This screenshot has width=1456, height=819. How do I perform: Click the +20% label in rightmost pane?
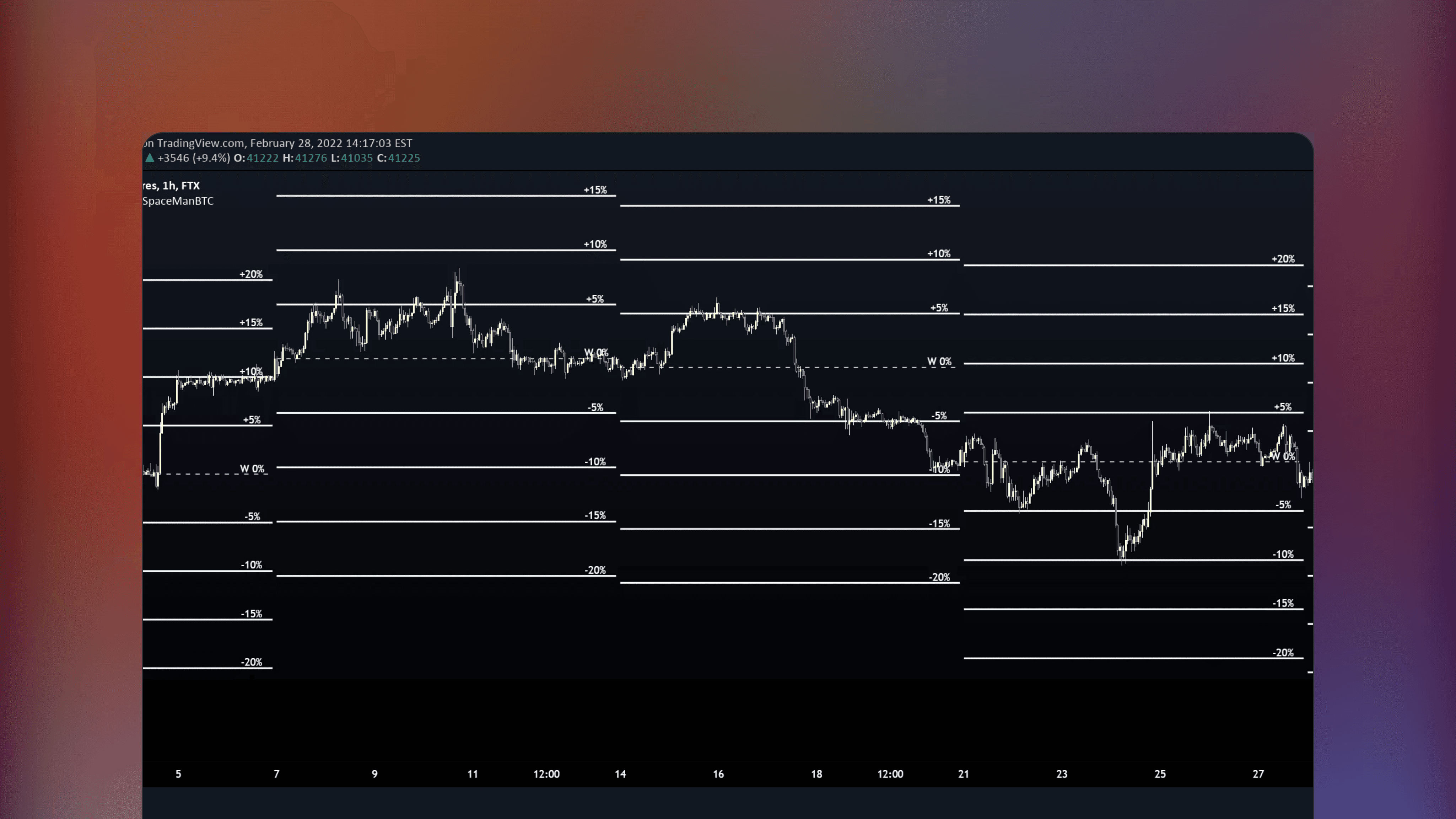pyautogui.click(x=1284, y=259)
